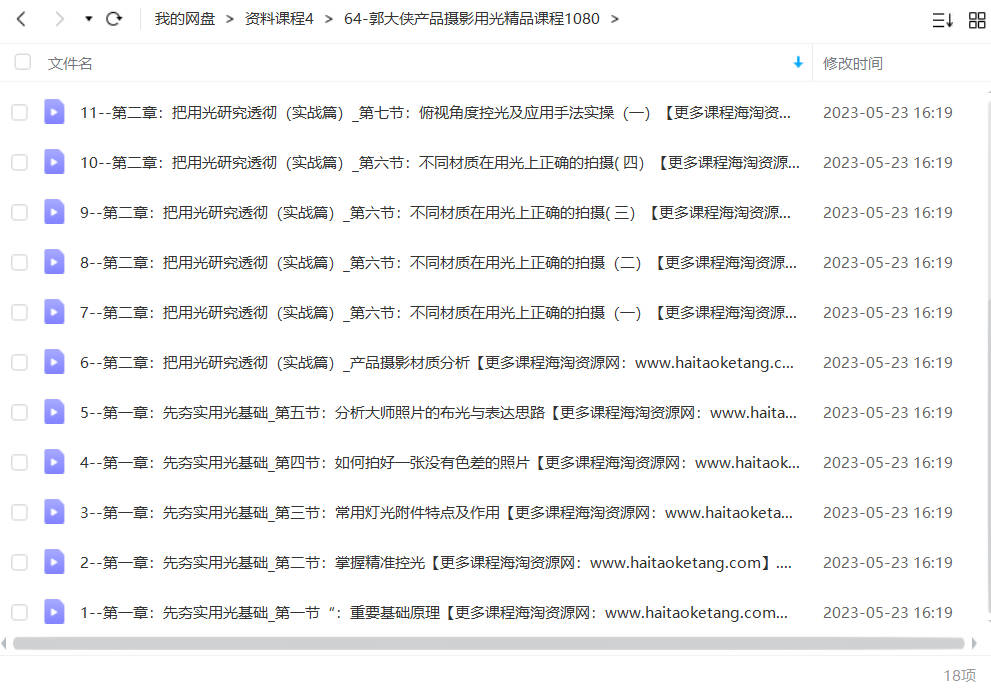Click the video icon of file 10--第二章
The height and width of the screenshot is (688, 991).
click(x=54, y=162)
